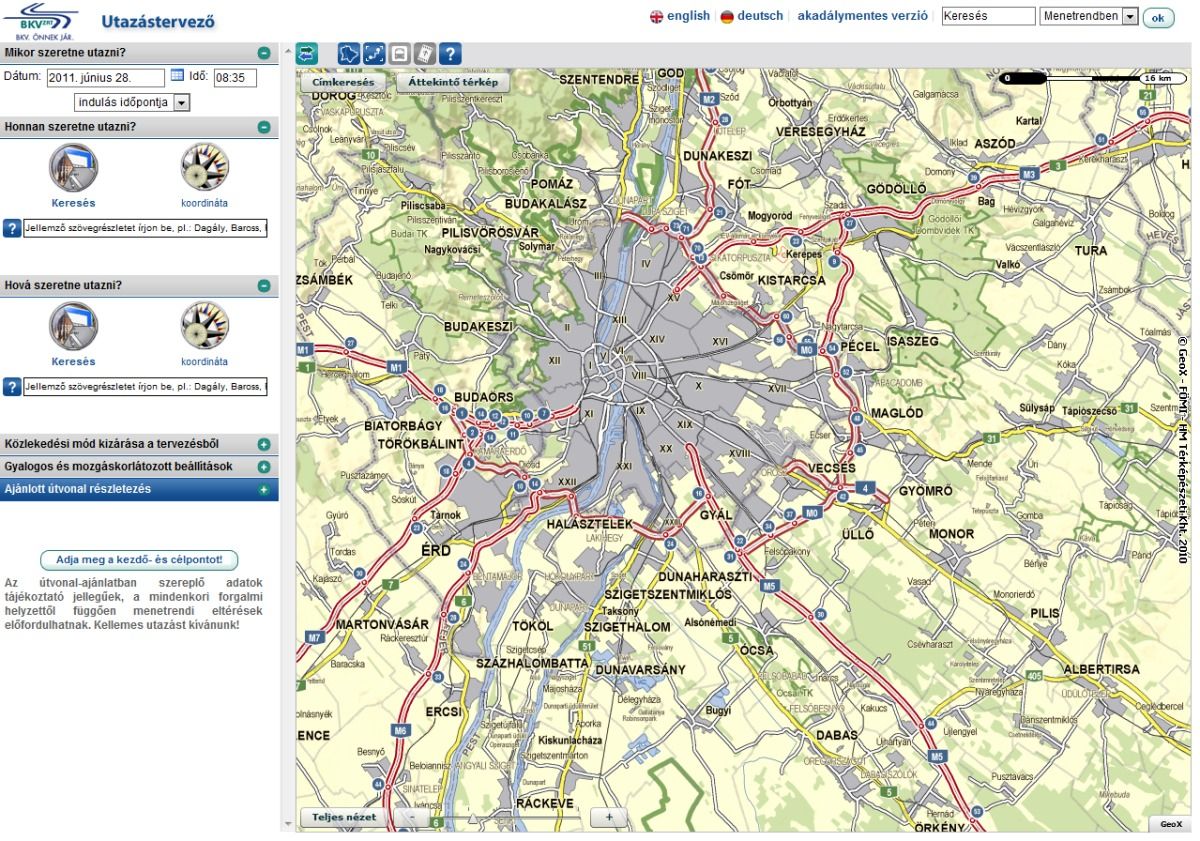Click the Honnan departure text field
This screenshot has width=1200, height=841.
pyautogui.click(x=146, y=228)
